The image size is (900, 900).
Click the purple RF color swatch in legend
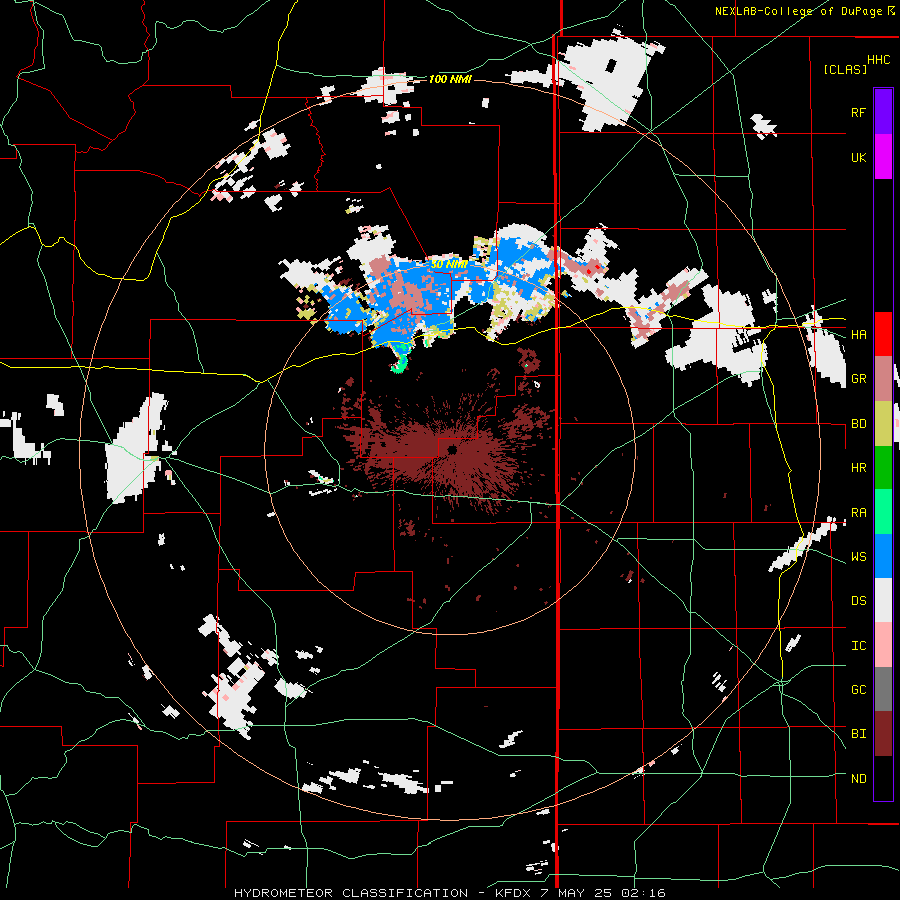pyautogui.click(x=883, y=112)
